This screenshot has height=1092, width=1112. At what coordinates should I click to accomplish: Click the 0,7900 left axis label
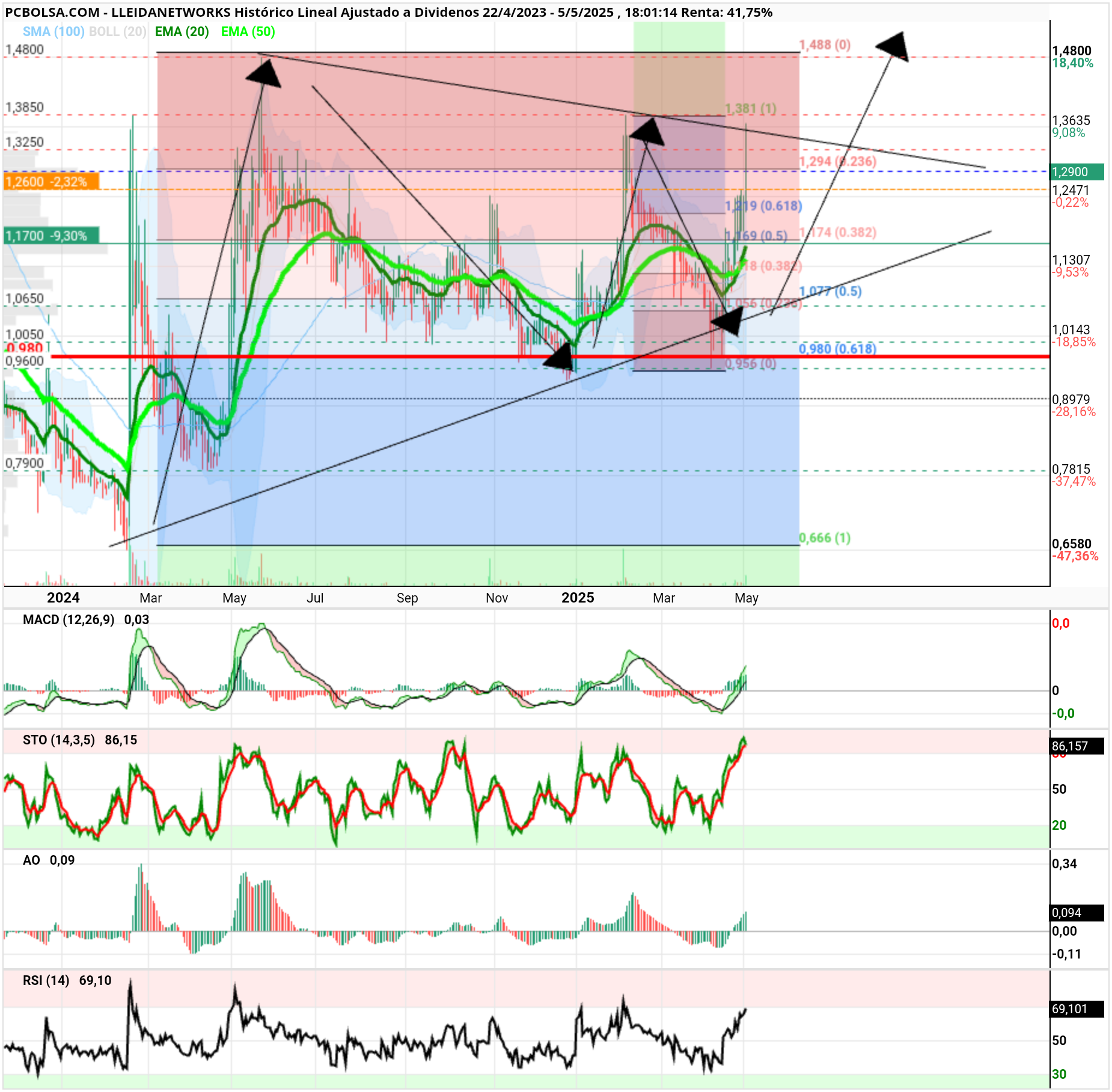click(x=25, y=463)
